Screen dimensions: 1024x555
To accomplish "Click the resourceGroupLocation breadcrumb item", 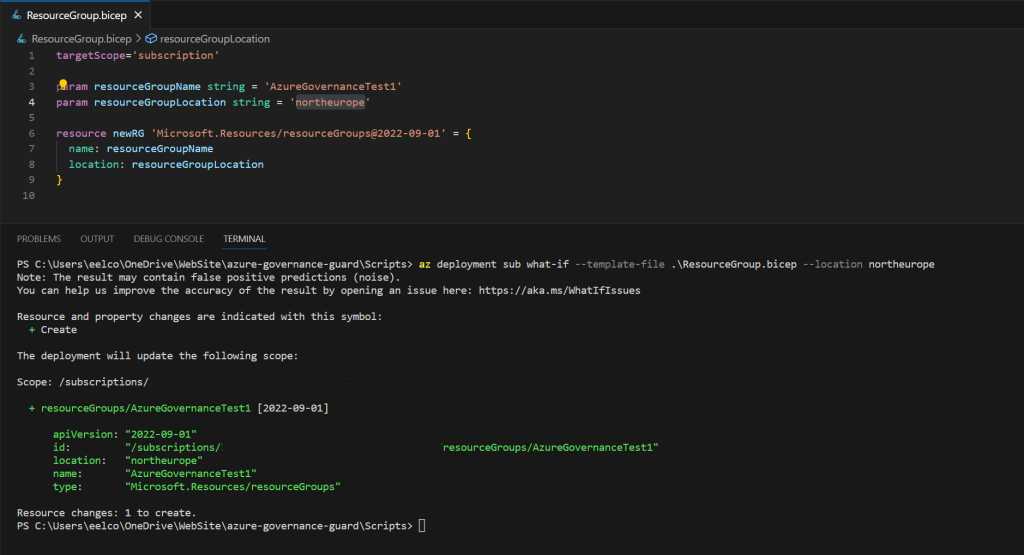I will pyautogui.click(x=214, y=39).
